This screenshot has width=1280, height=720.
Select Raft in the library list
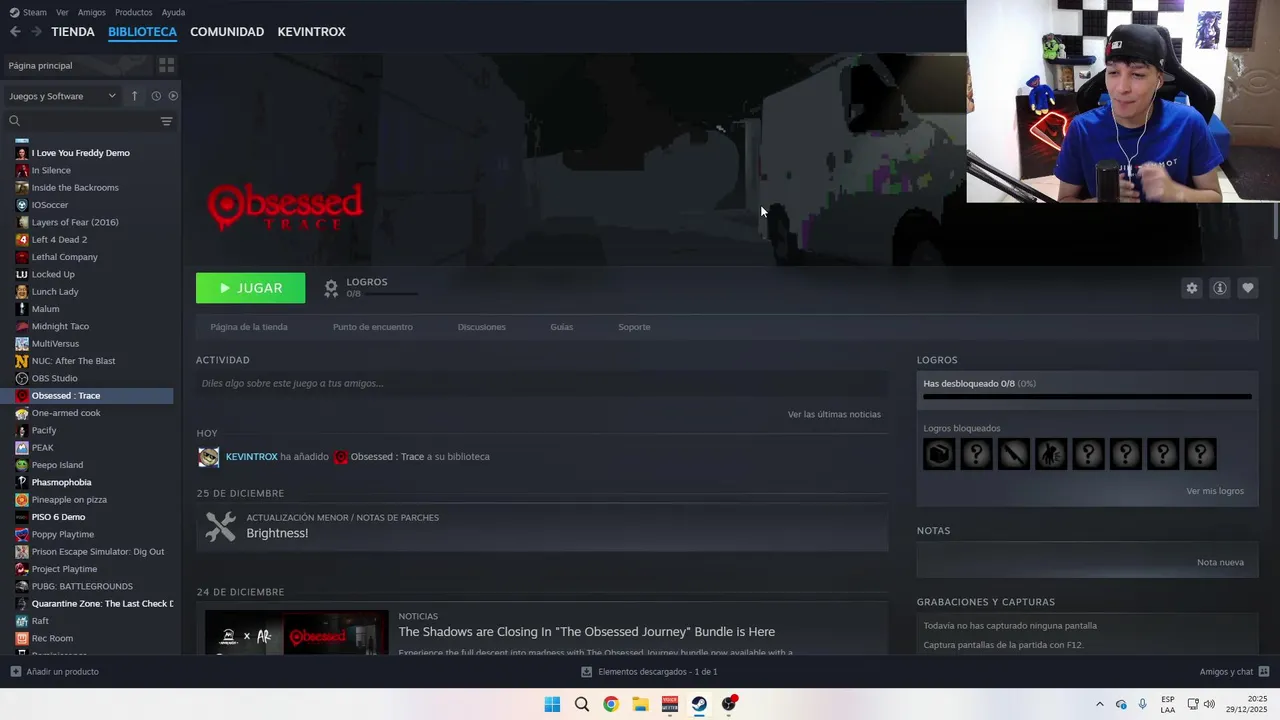(x=40, y=621)
